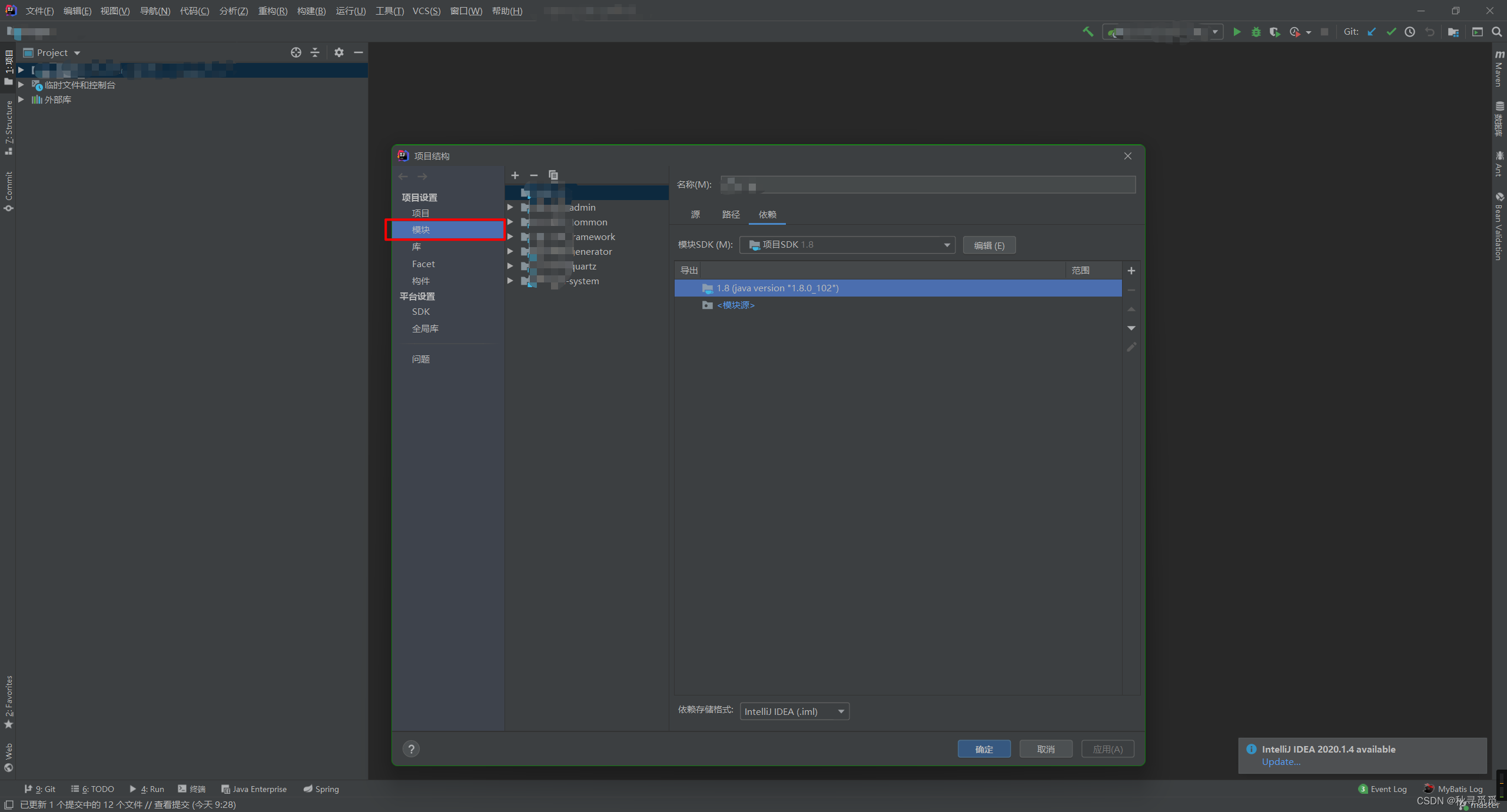The height and width of the screenshot is (812, 1507).
Task: Click the 确定 button
Action: point(984,749)
